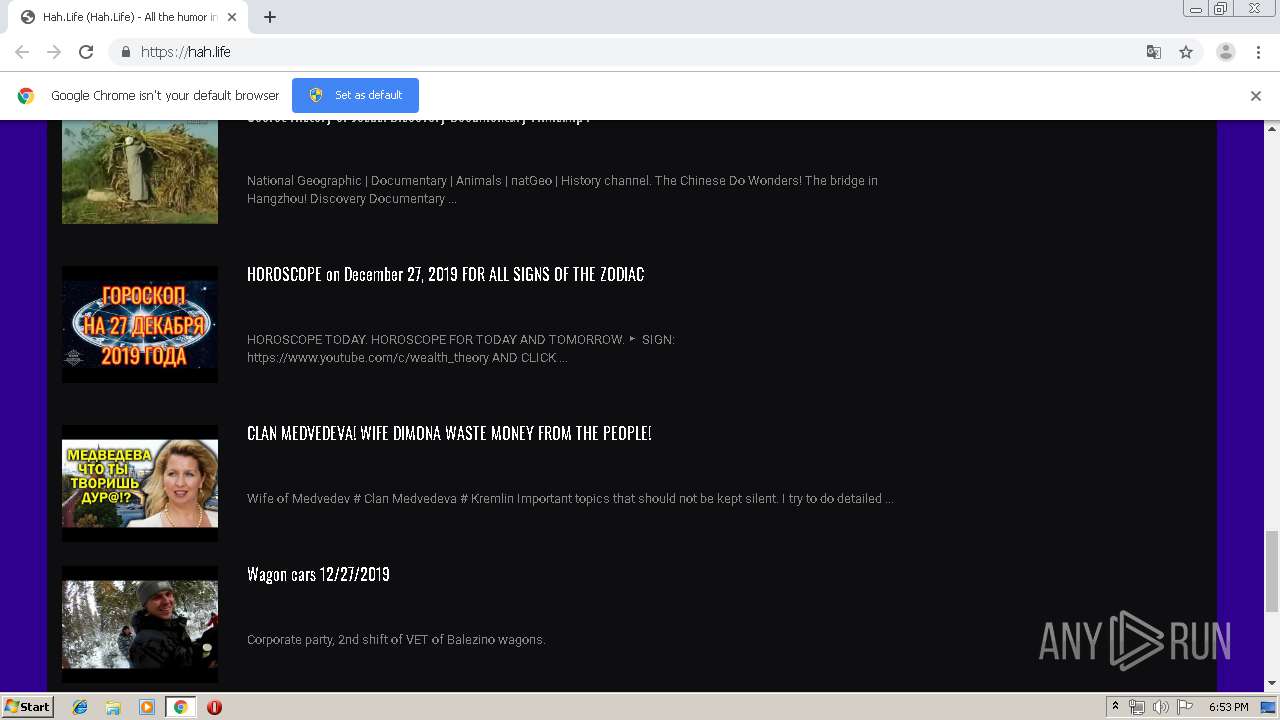Click the Wagon cars snowy thumbnail
Screen dimensions: 1280x720
coord(140,624)
